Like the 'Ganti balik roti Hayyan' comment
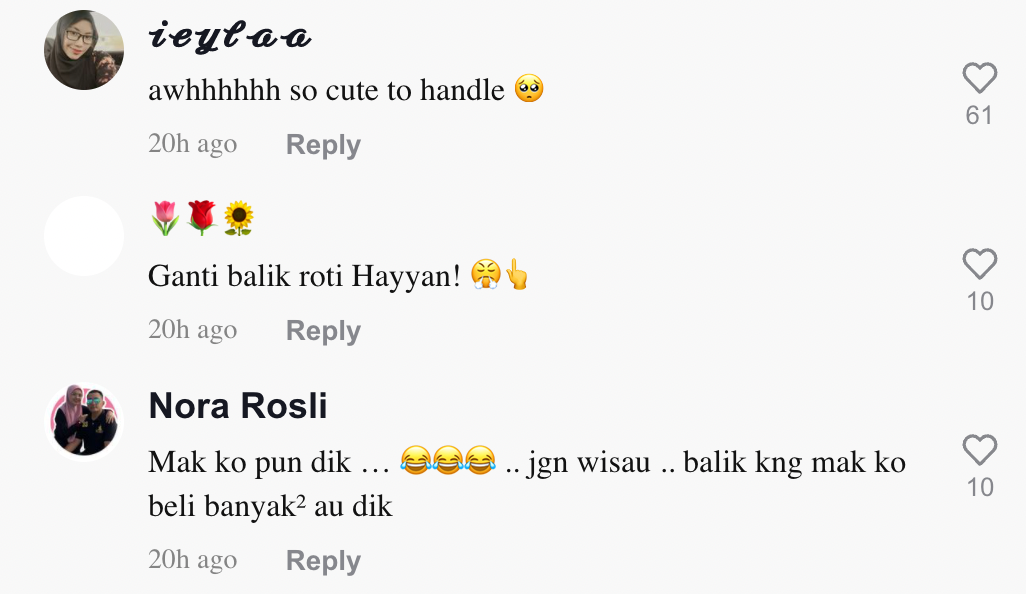1026x594 pixels. point(980,264)
